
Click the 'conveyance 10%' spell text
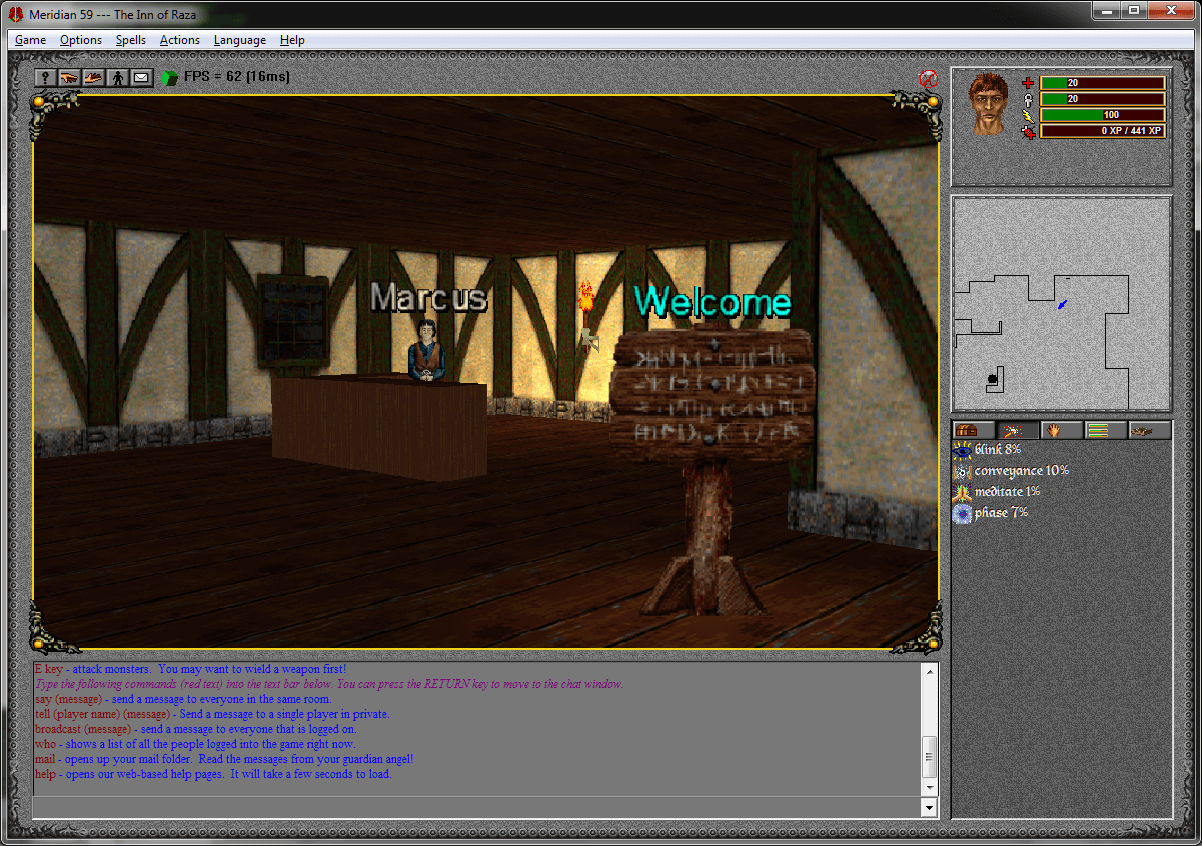(1022, 471)
